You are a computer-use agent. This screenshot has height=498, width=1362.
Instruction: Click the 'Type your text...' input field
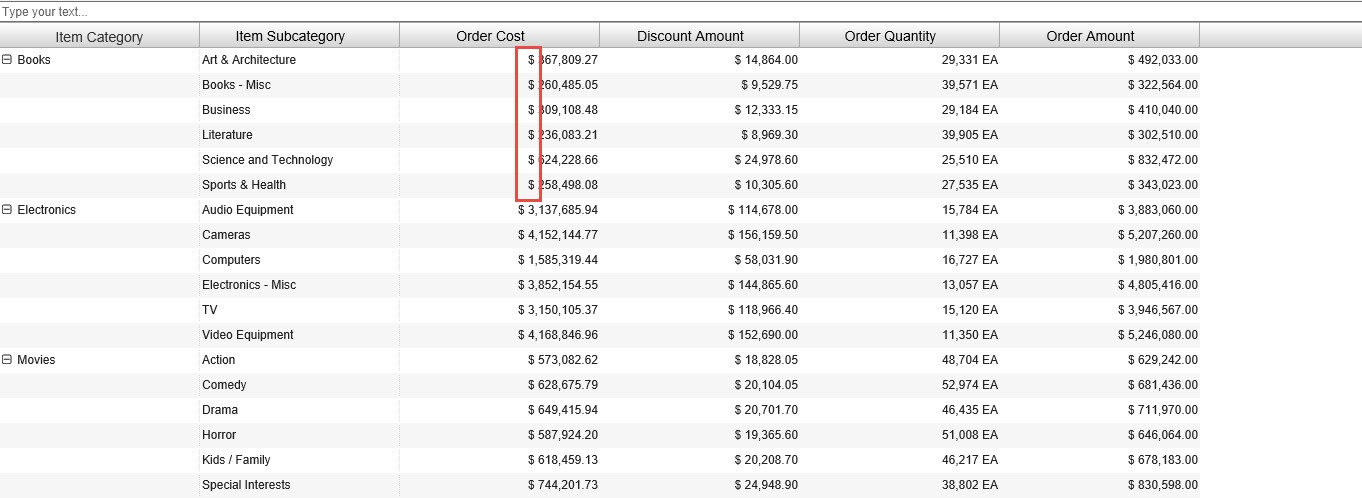click(x=680, y=12)
